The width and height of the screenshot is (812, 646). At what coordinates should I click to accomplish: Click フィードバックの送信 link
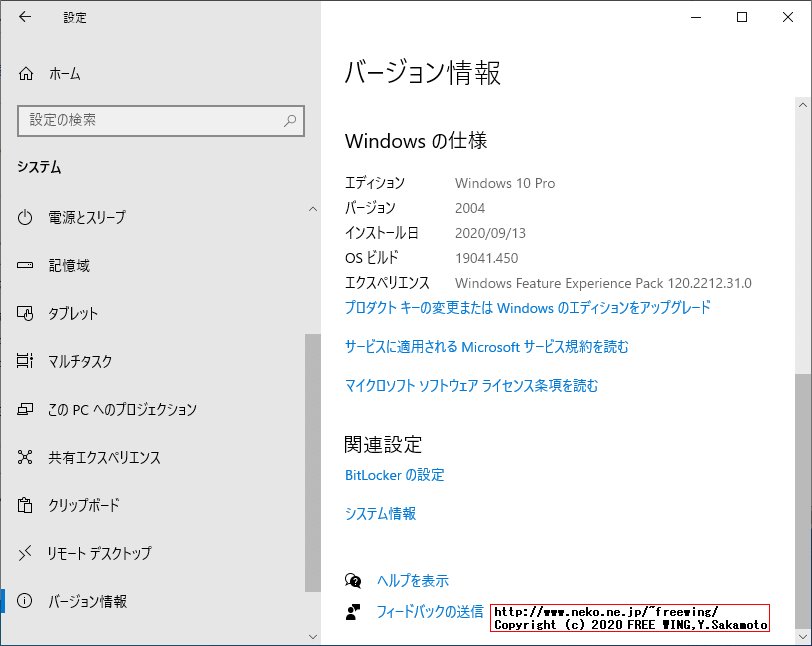click(430, 612)
